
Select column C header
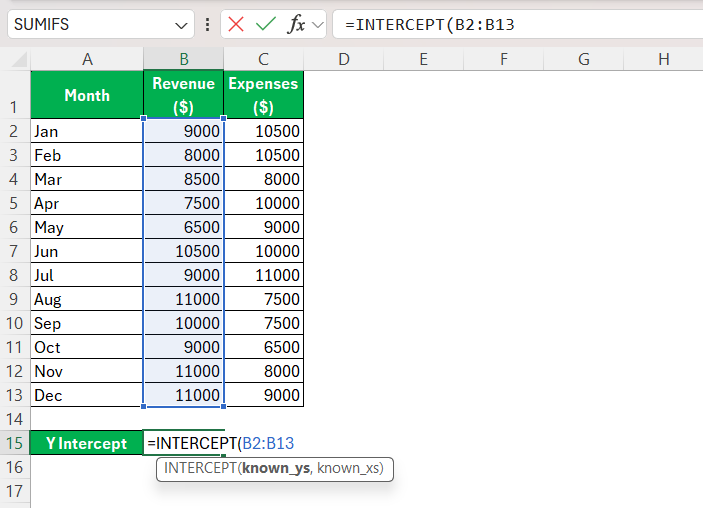(263, 59)
